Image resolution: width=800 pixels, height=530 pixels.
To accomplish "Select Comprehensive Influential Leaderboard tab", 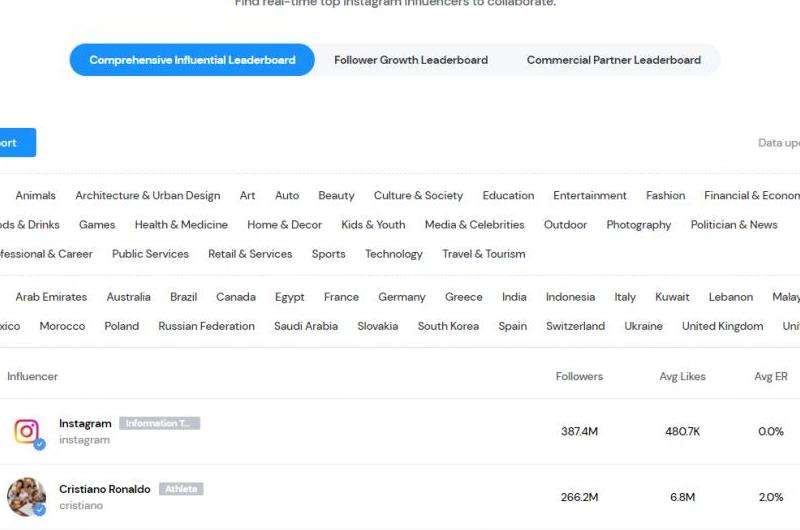I will pyautogui.click(x=192, y=60).
